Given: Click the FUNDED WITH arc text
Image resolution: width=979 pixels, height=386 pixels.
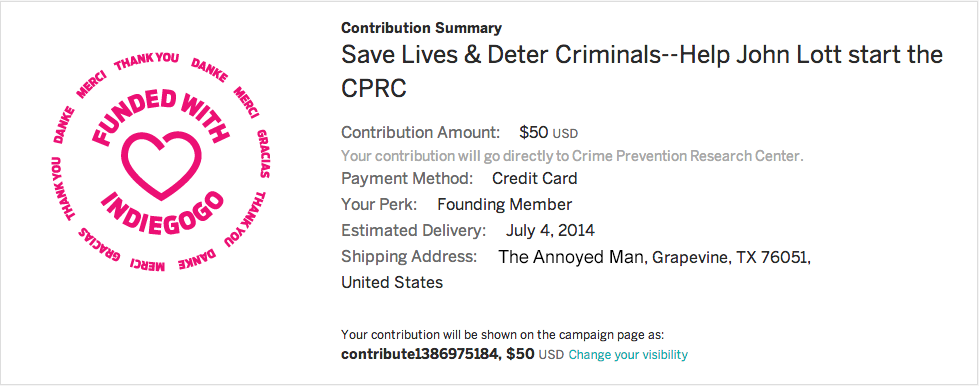Looking at the screenshot, I should (162, 116).
